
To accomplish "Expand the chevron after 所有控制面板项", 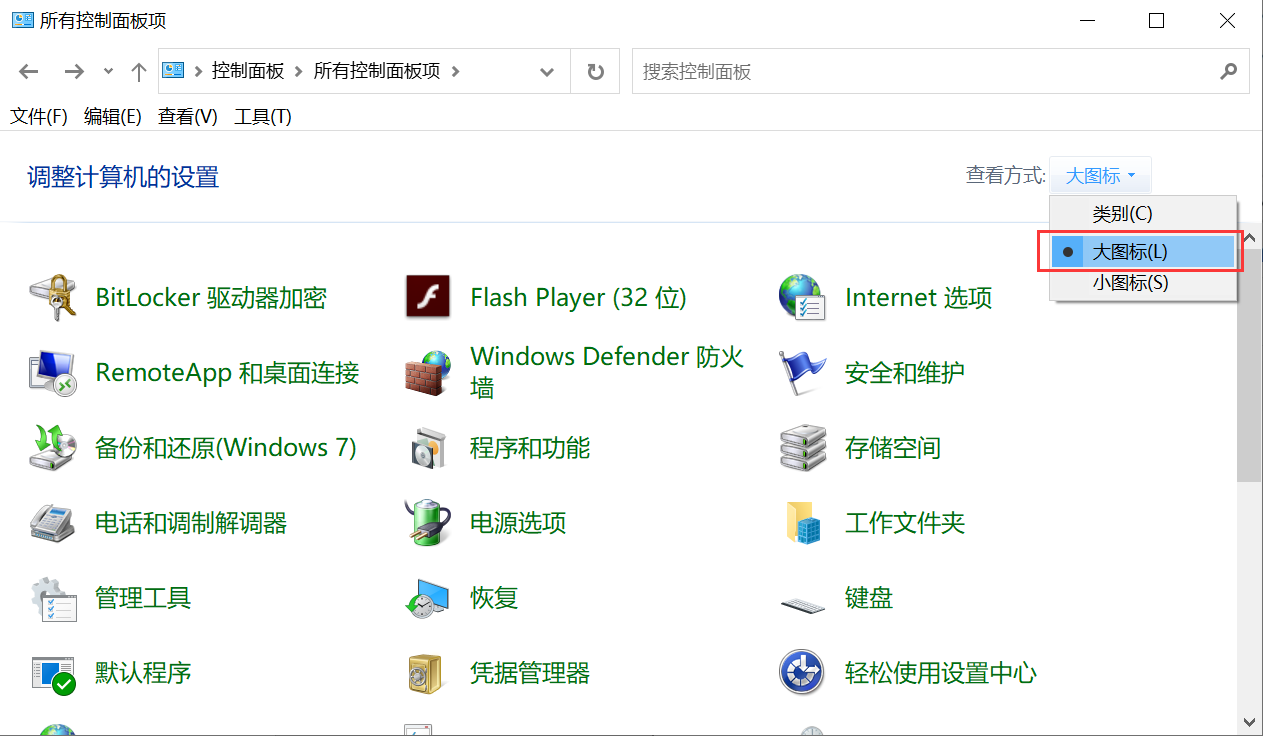I will coord(456,71).
